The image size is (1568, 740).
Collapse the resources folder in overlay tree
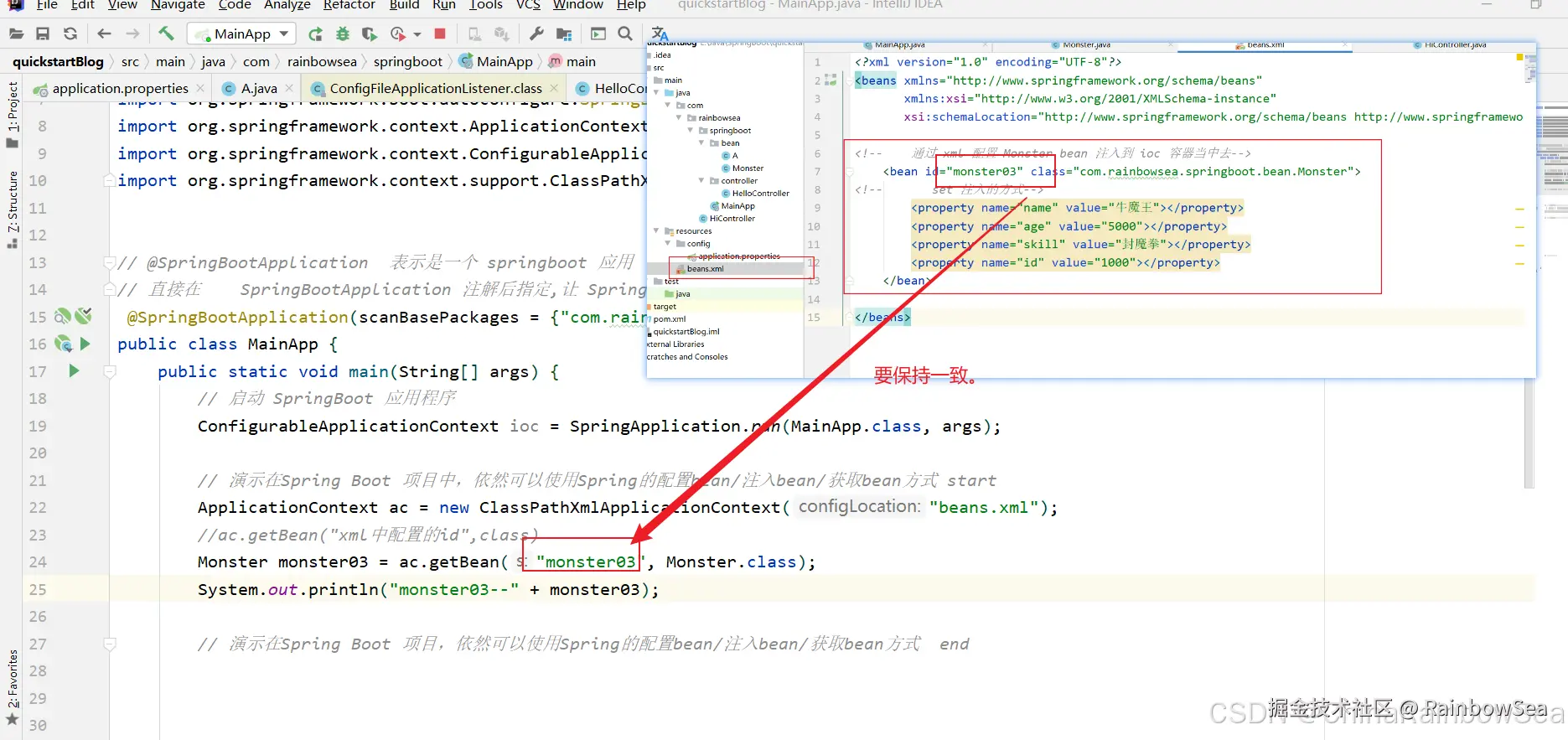[x=656, y=231]
